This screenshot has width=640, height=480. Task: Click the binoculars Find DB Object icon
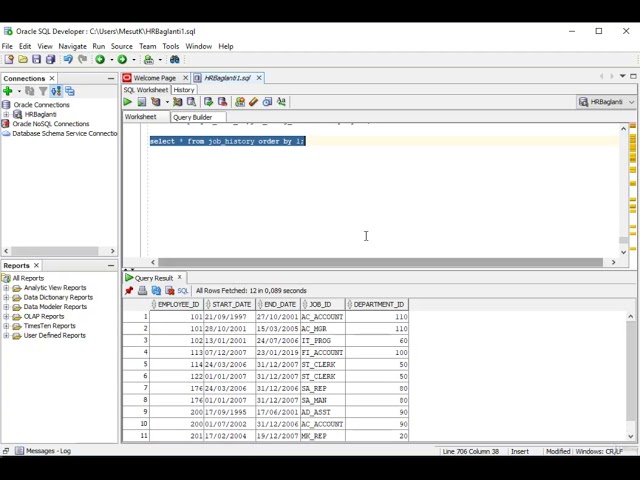click(174, 60)
